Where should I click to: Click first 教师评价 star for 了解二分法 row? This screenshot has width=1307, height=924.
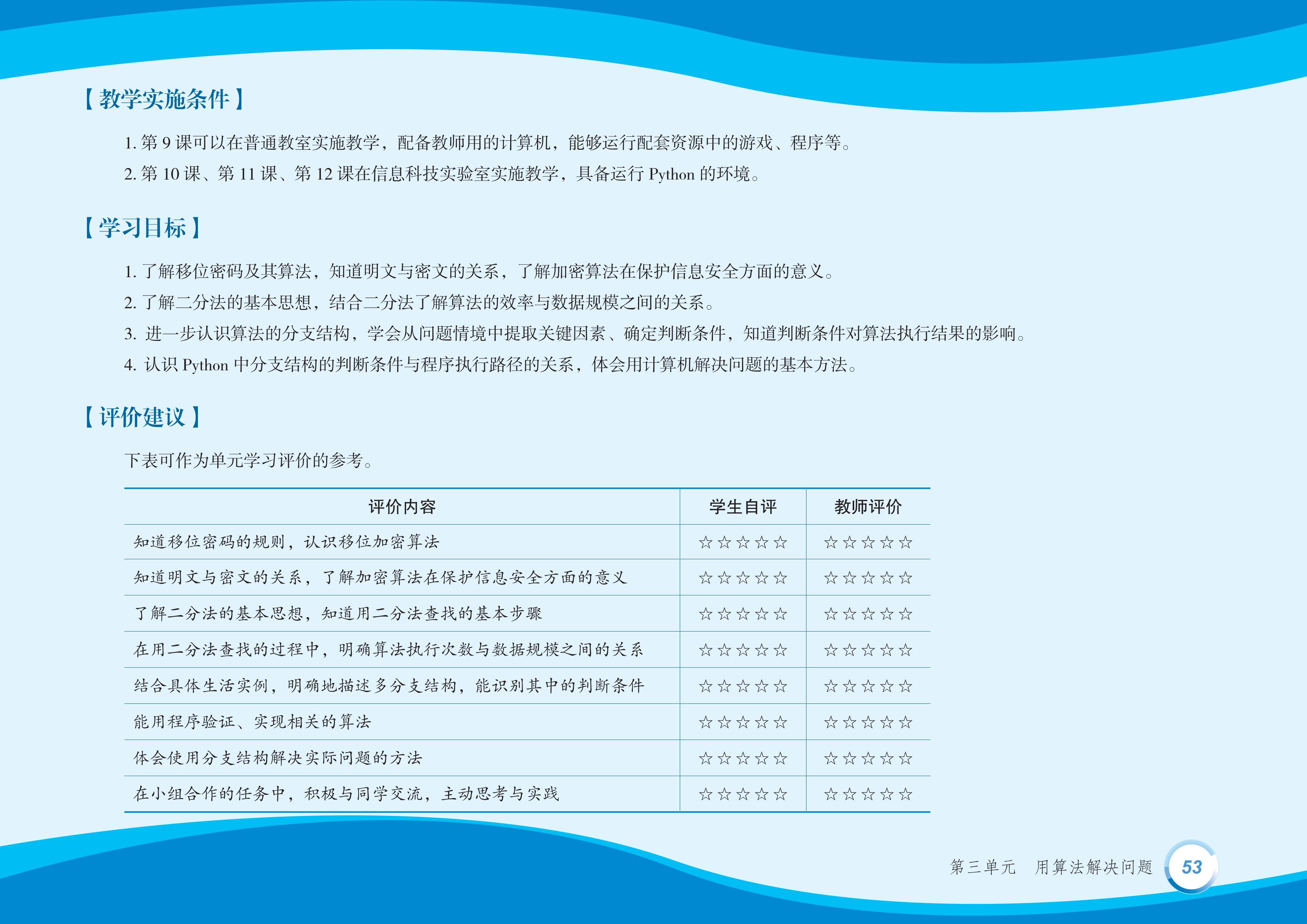pos(831,614)
